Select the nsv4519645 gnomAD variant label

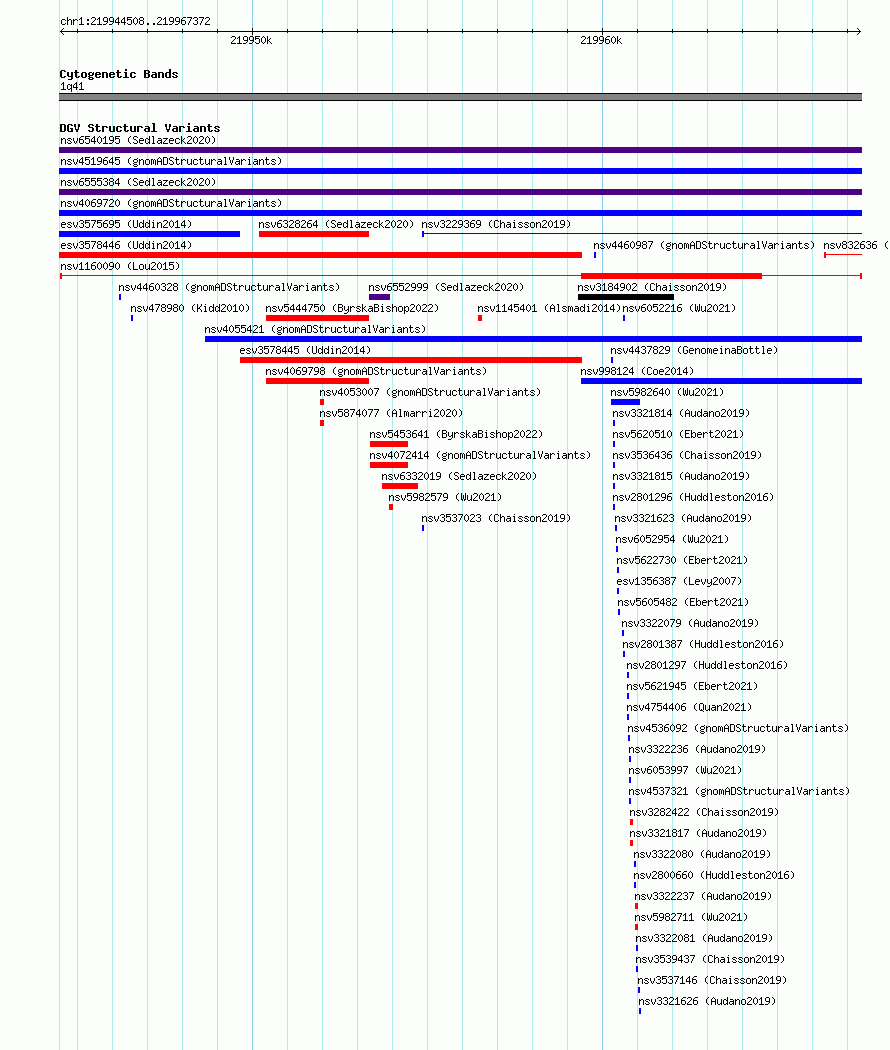[171, 161]
